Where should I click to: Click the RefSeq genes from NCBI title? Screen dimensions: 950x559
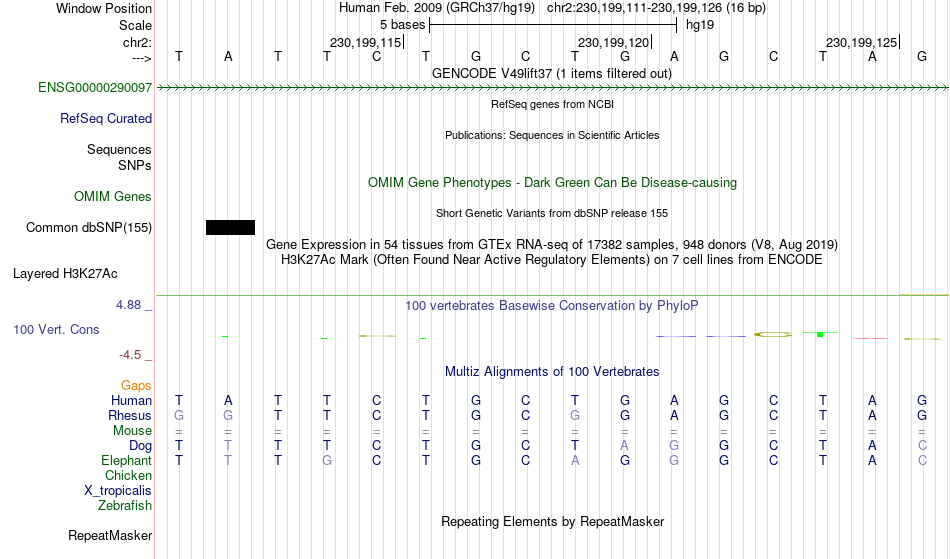[553, 105]
